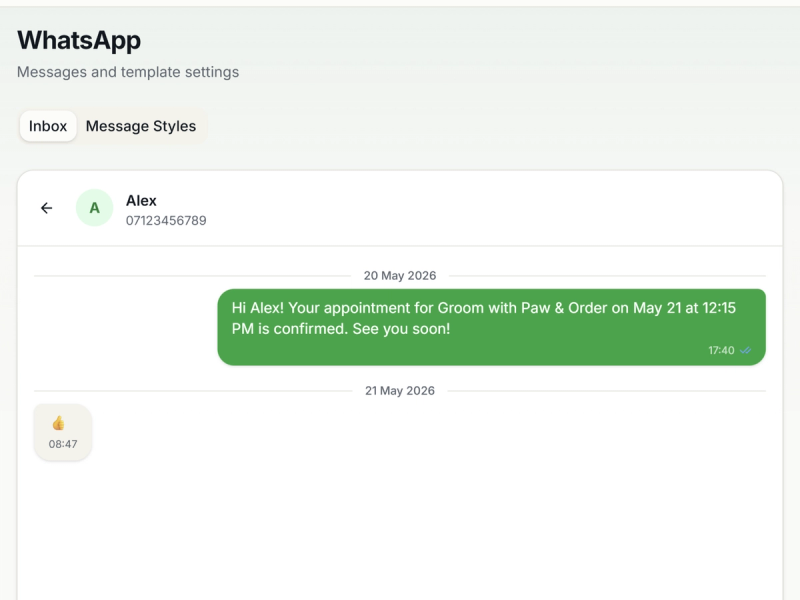Select the contact name Alex
Image resolution: width=800 pixels, height=600 pixels.
141,201
